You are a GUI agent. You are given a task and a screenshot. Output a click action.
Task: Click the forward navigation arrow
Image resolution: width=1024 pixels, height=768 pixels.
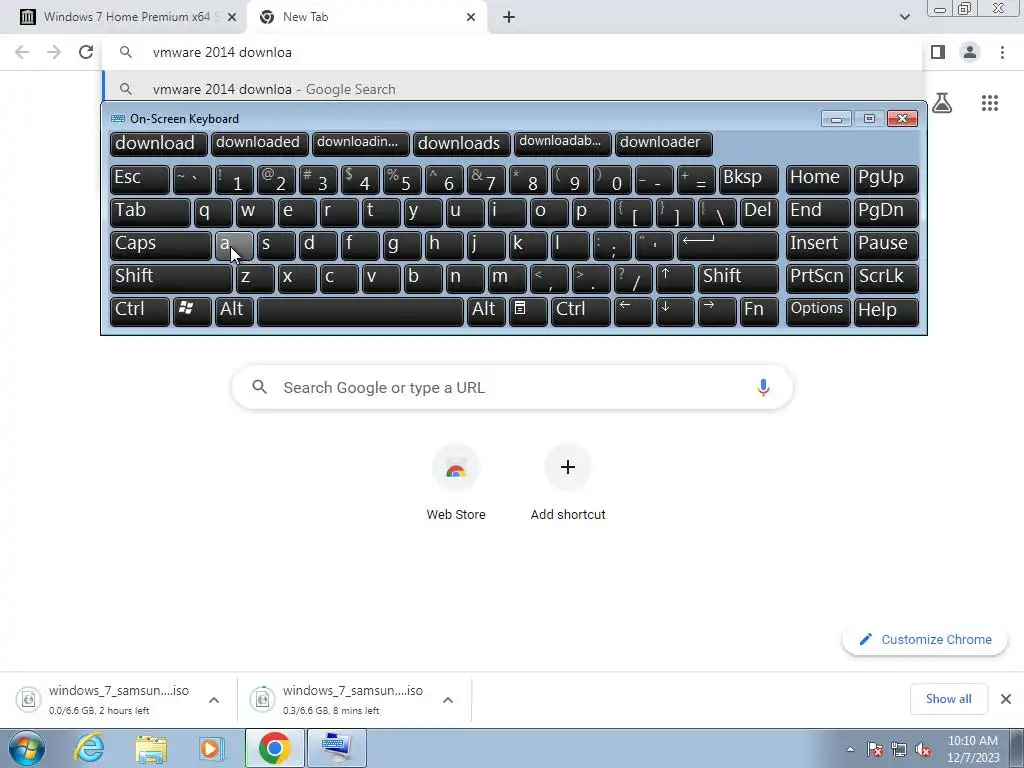click(54, 52)
